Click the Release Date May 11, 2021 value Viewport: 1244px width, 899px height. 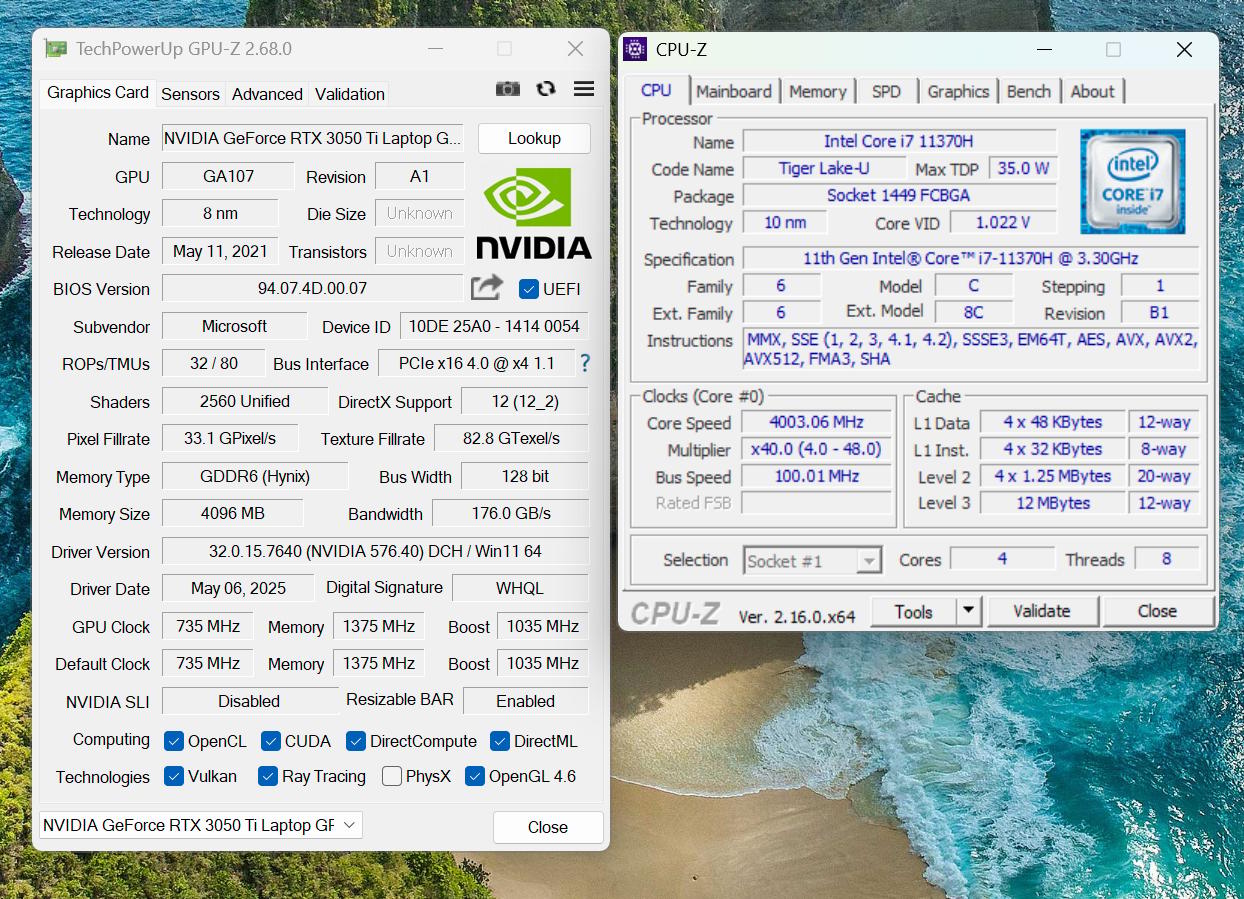click(x=220, y=251)
